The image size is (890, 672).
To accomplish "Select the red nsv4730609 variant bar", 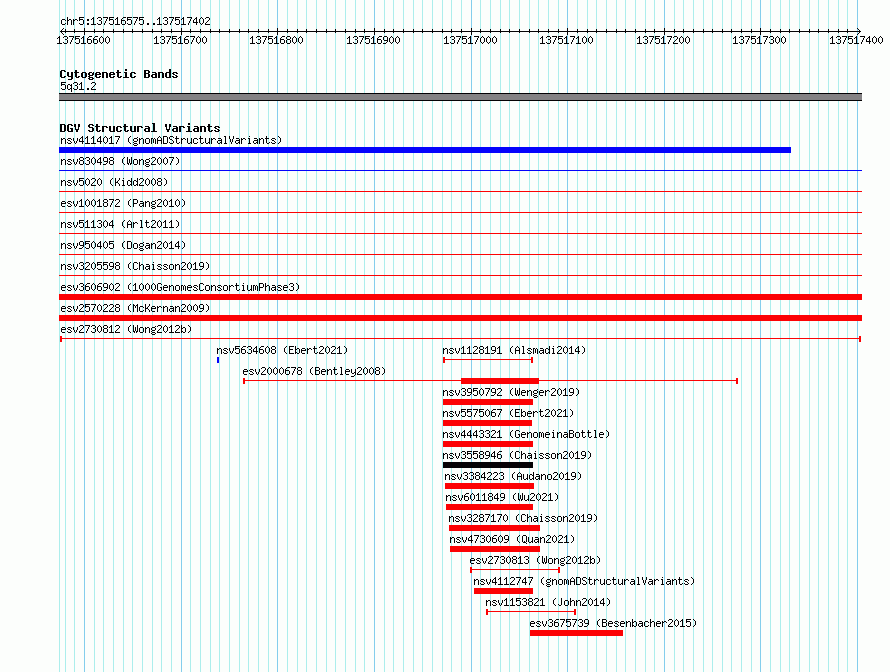I will click(x=495, y=549).
